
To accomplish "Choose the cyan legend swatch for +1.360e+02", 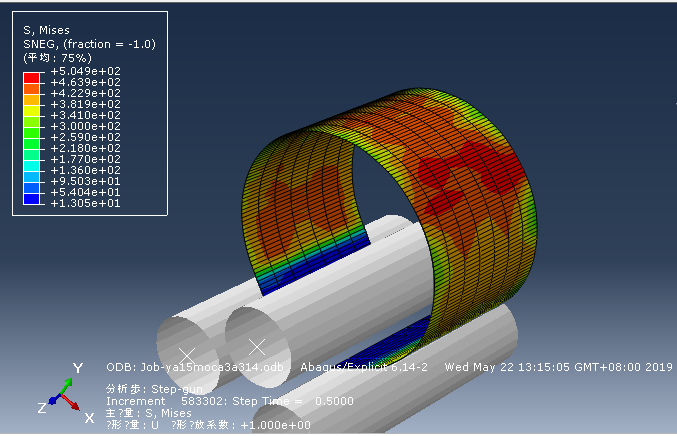I will 32,166.
